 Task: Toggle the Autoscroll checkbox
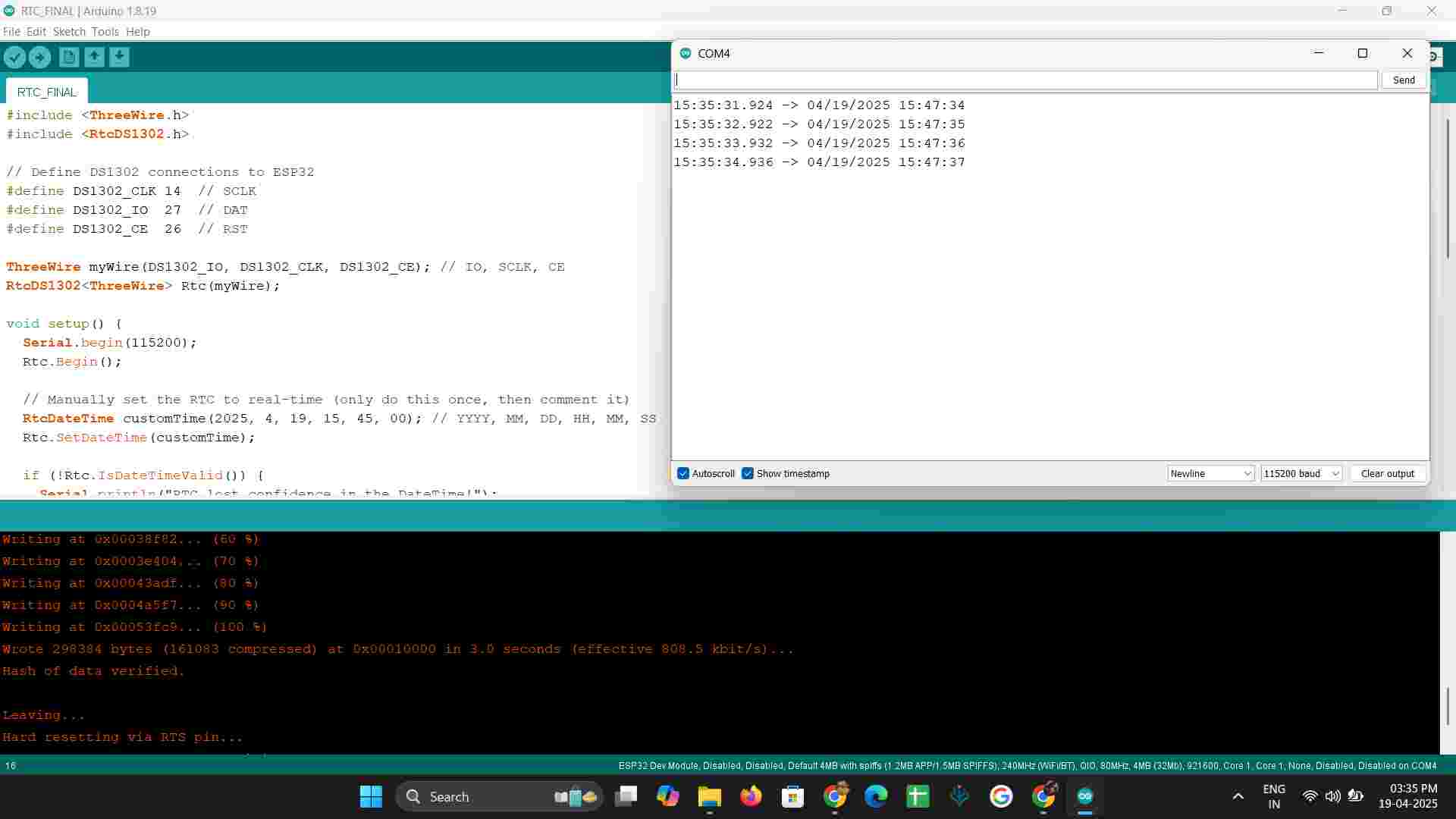click(x=683, y=473)
